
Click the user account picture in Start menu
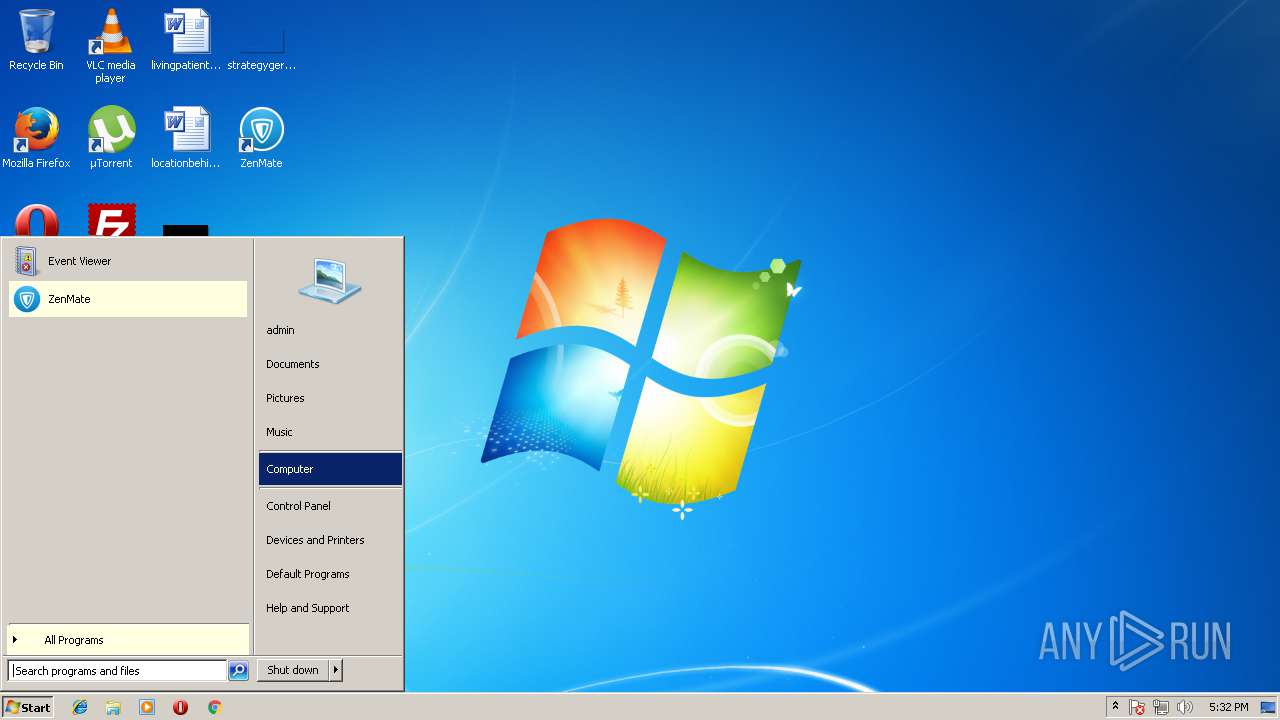(330, 280)
